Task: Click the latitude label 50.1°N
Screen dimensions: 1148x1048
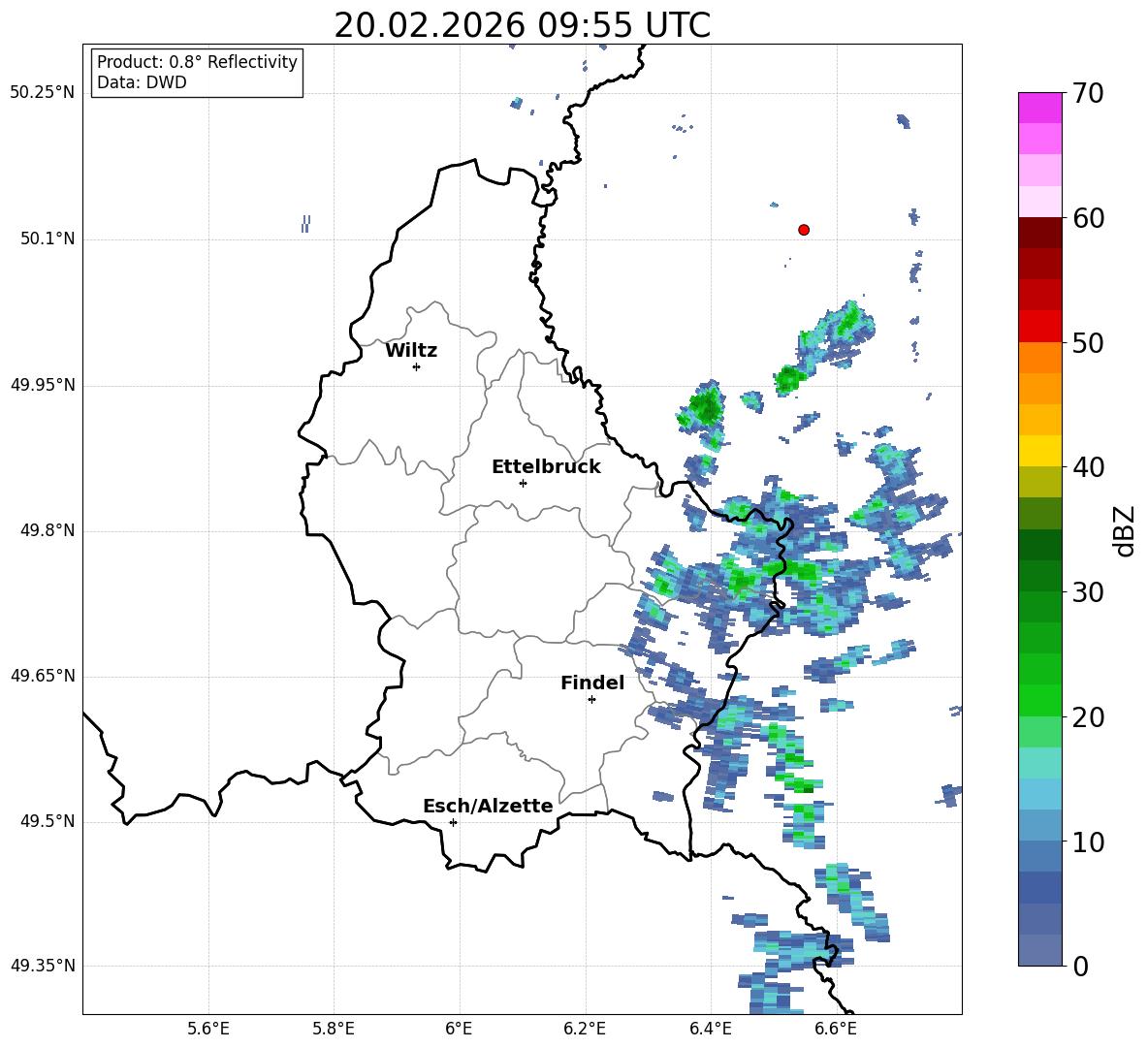Action: (48, 239)
